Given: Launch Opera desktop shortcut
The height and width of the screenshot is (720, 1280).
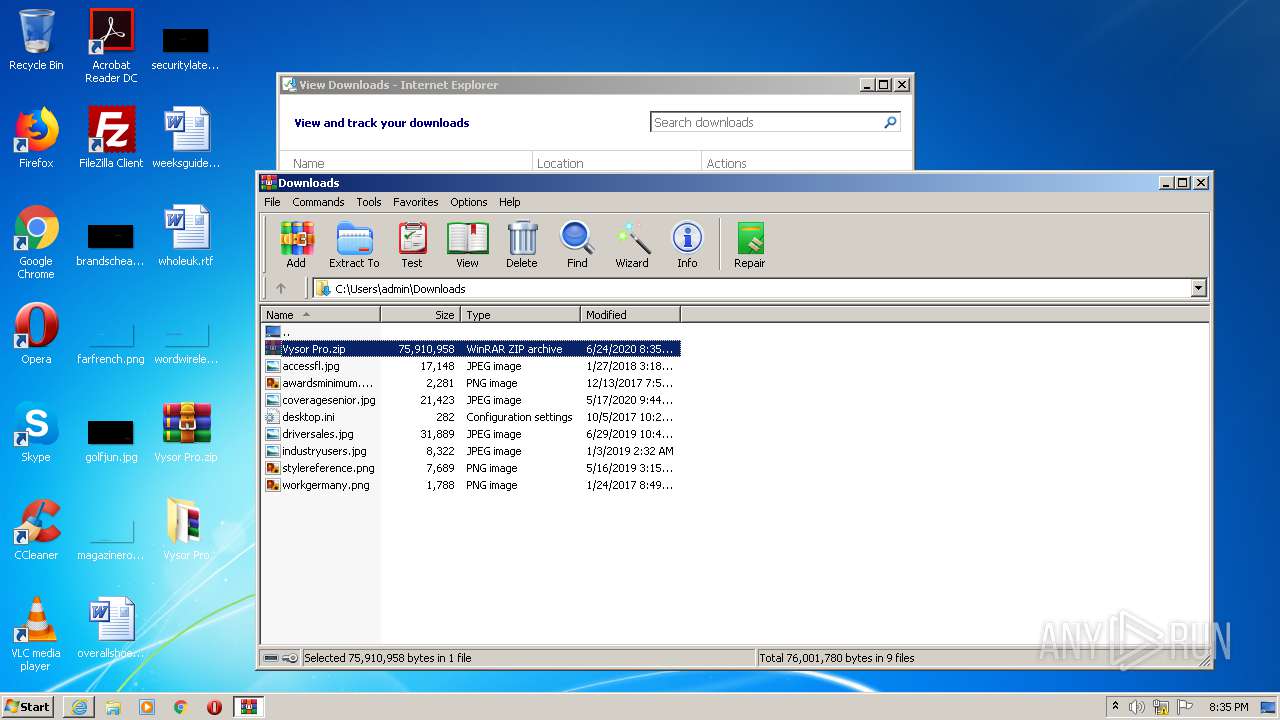Looking at the screenshot, I should tap(36, 334).
